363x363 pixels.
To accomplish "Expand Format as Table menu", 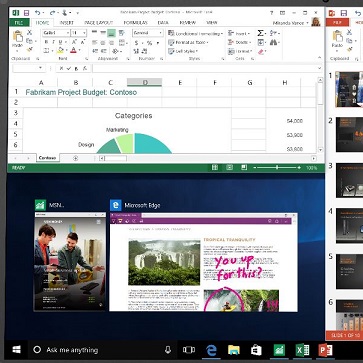I will point(188,43).
